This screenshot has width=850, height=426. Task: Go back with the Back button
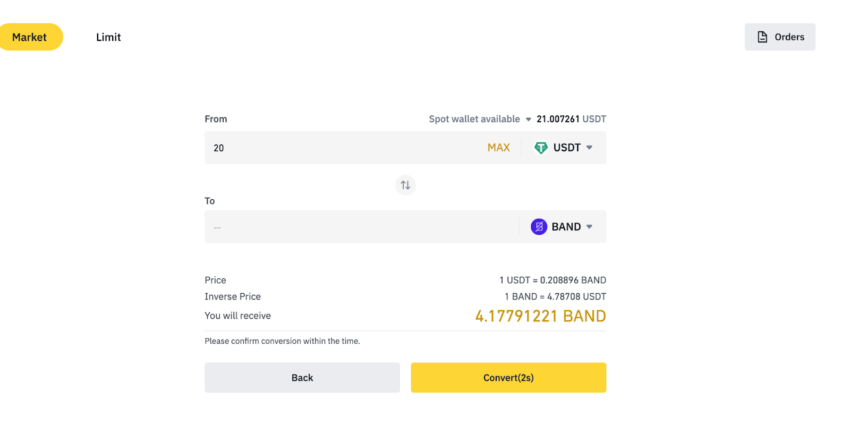tap(302, 377)
